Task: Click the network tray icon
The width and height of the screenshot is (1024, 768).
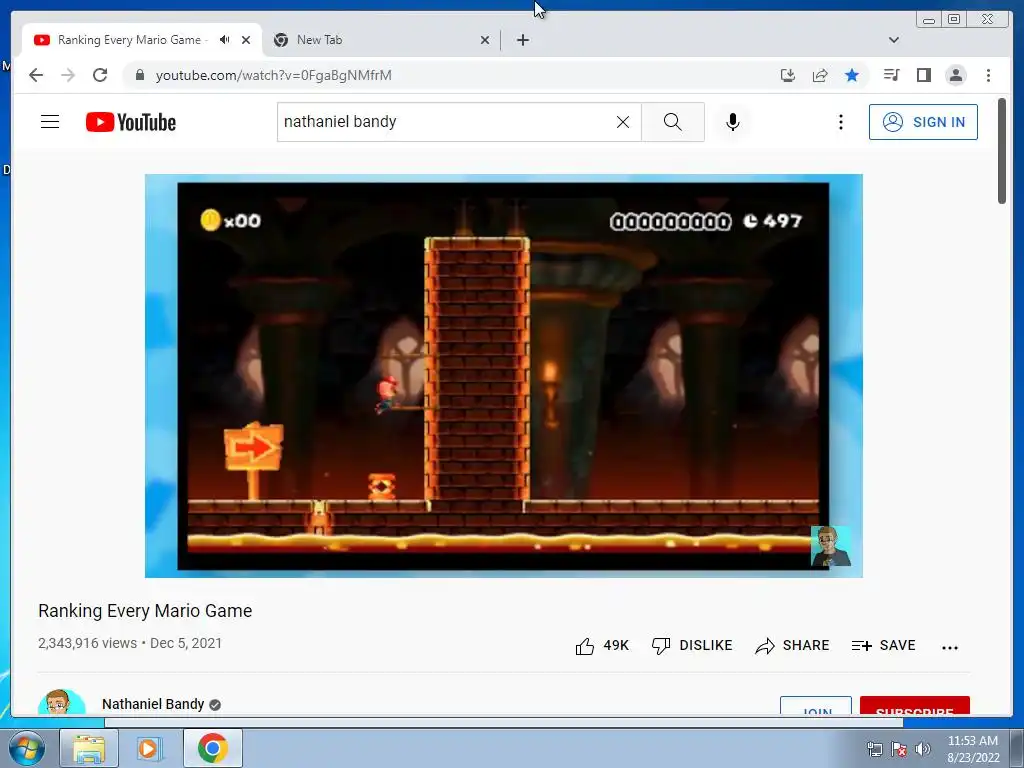Action: click(874, 749)
